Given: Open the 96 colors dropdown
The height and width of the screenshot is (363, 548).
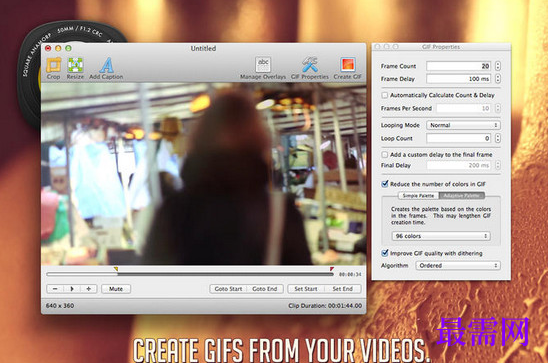Looking at the screenshot, I should click(441, 236).
